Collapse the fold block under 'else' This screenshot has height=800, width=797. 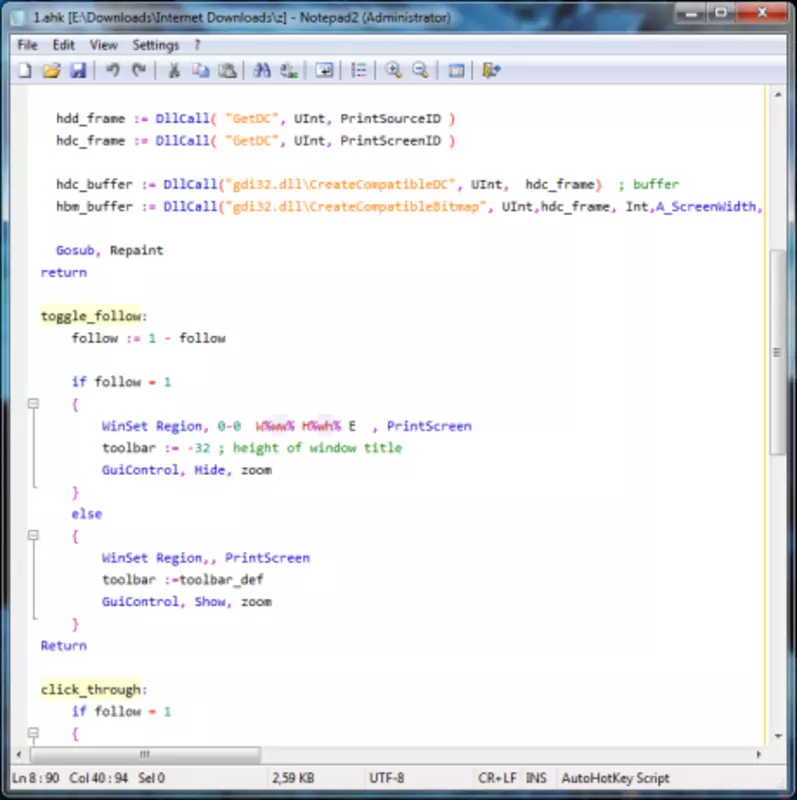[x=33, y=535]
